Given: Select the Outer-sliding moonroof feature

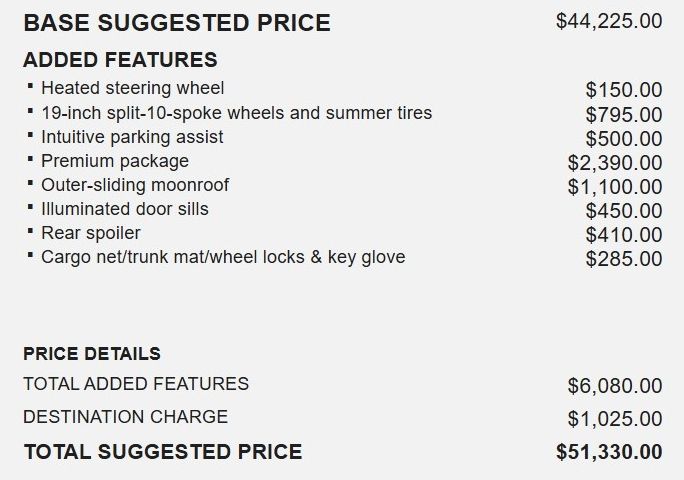Looking at the screenshot, I should pos(135,185).
